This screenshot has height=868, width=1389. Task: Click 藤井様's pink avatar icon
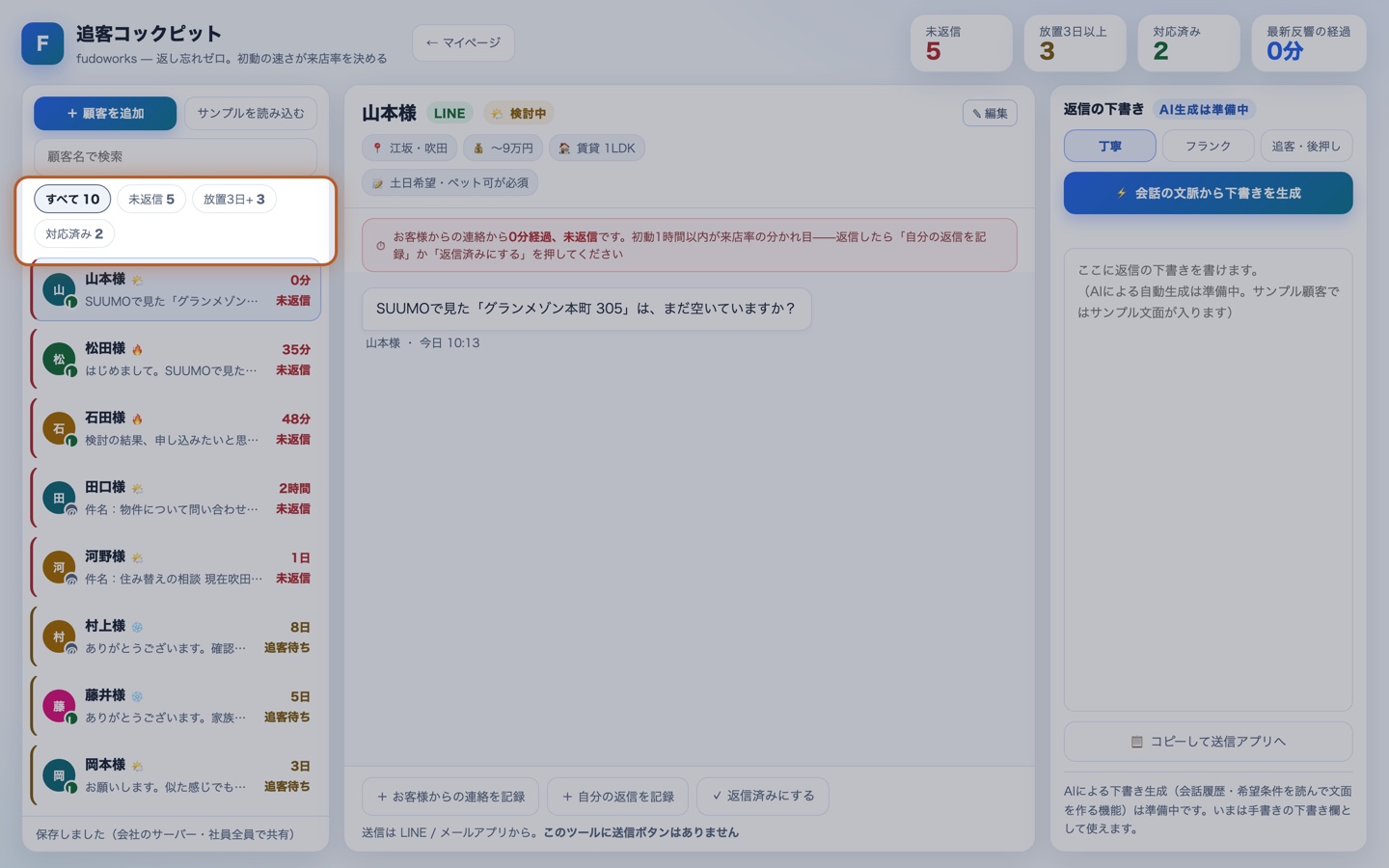(x=59, y=706)
